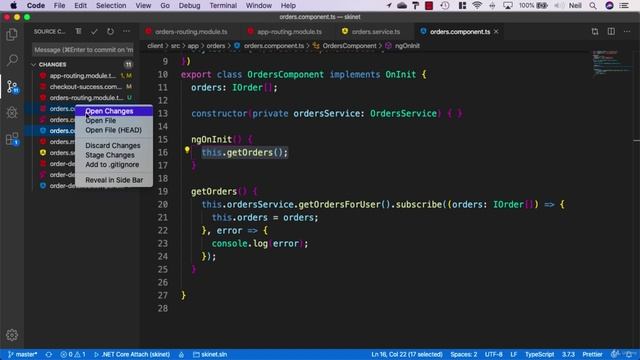The height and width of the screenshot is (360, 640).
Task: Open macOS Spotlight search icon
Action: (x=593, y=6)
